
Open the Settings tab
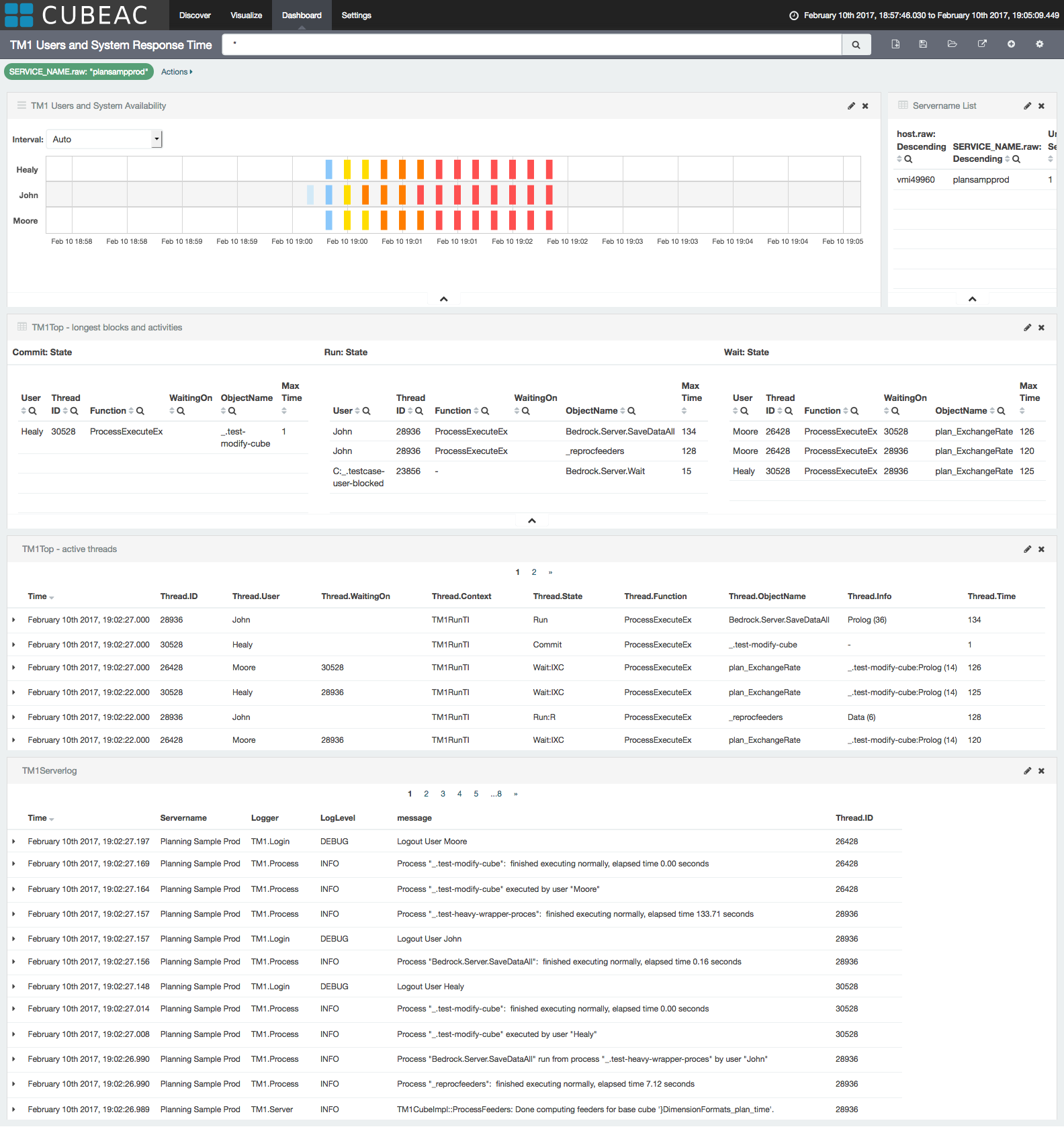pyautogui.click(x=356, y=15)
